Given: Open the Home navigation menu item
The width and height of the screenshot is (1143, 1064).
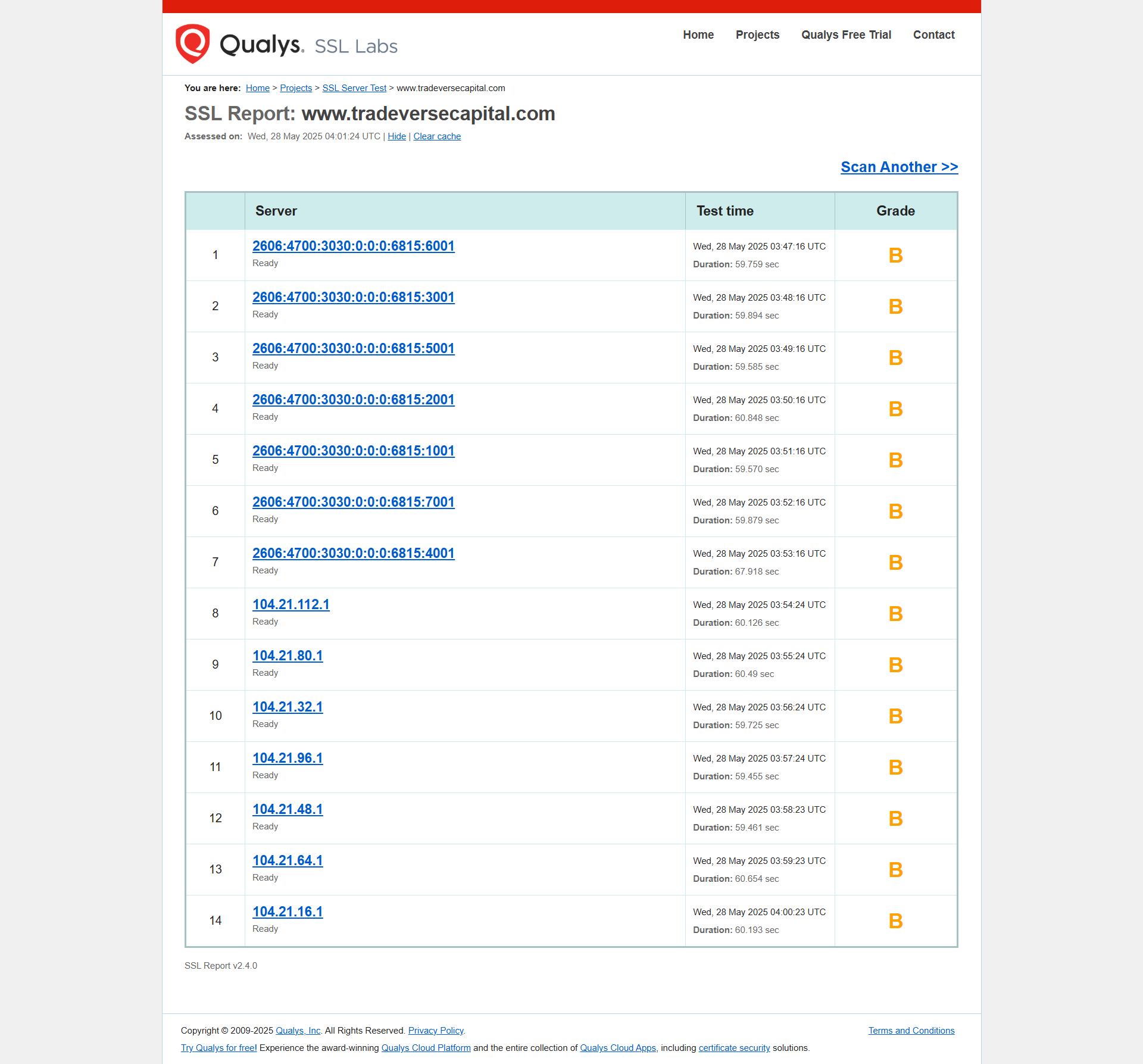Looking at the screenshot, I should [698, 35].
